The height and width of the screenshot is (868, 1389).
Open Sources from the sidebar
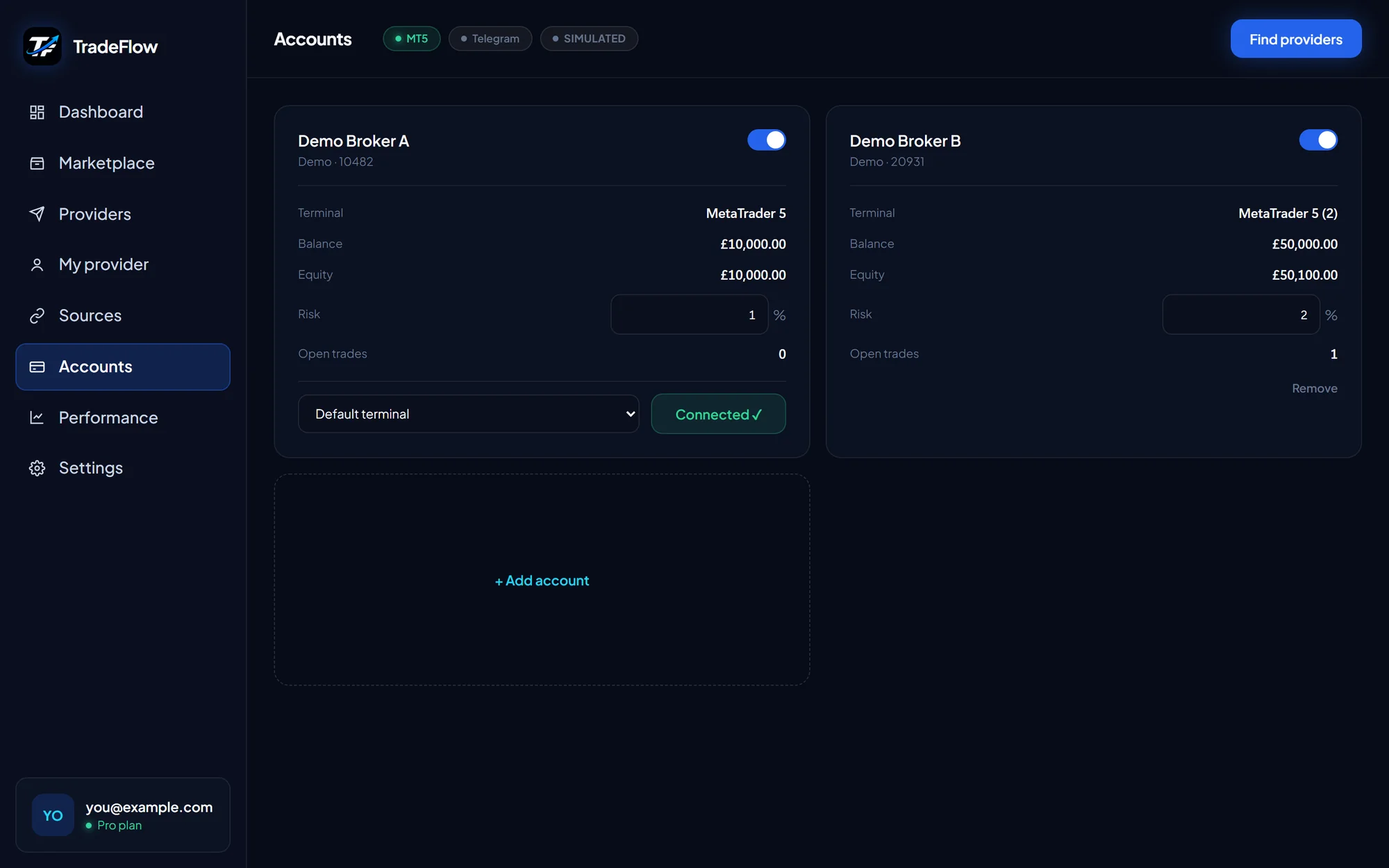[123, 316]
